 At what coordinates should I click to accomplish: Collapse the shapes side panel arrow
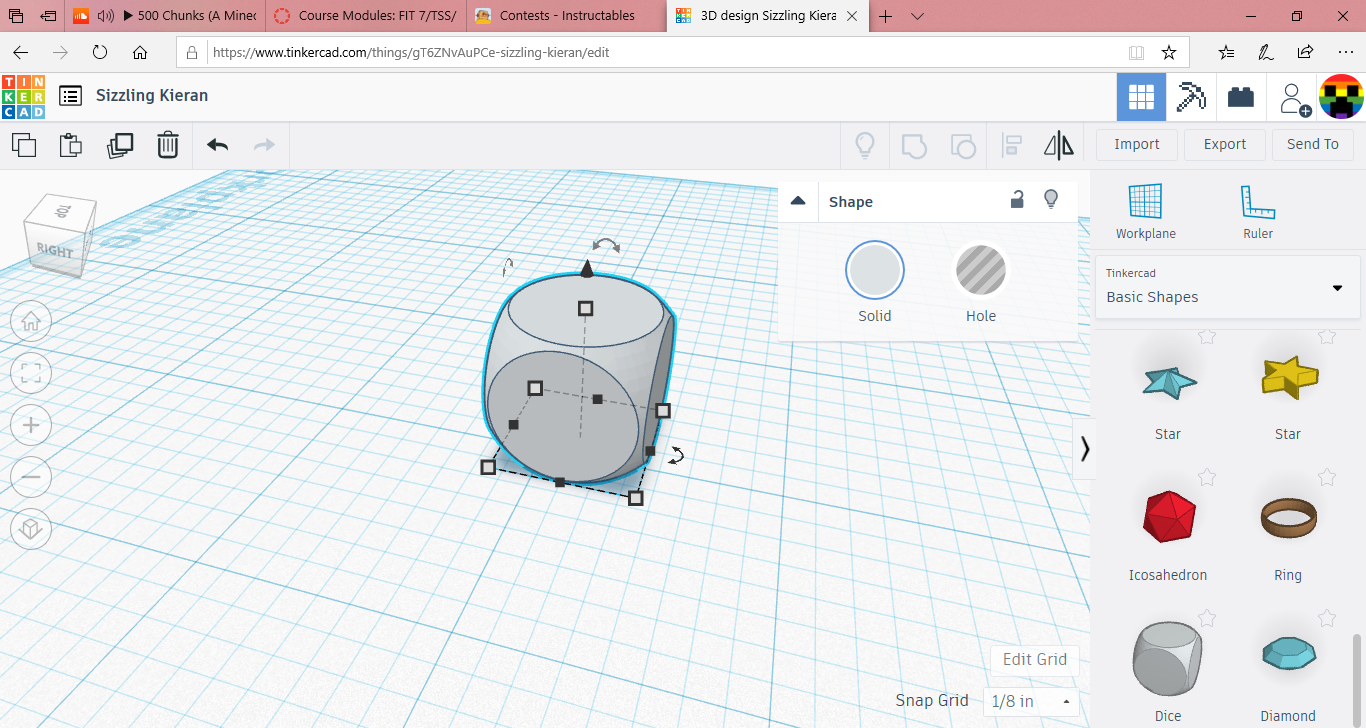pyautogui.click(x=1084, y=449)
